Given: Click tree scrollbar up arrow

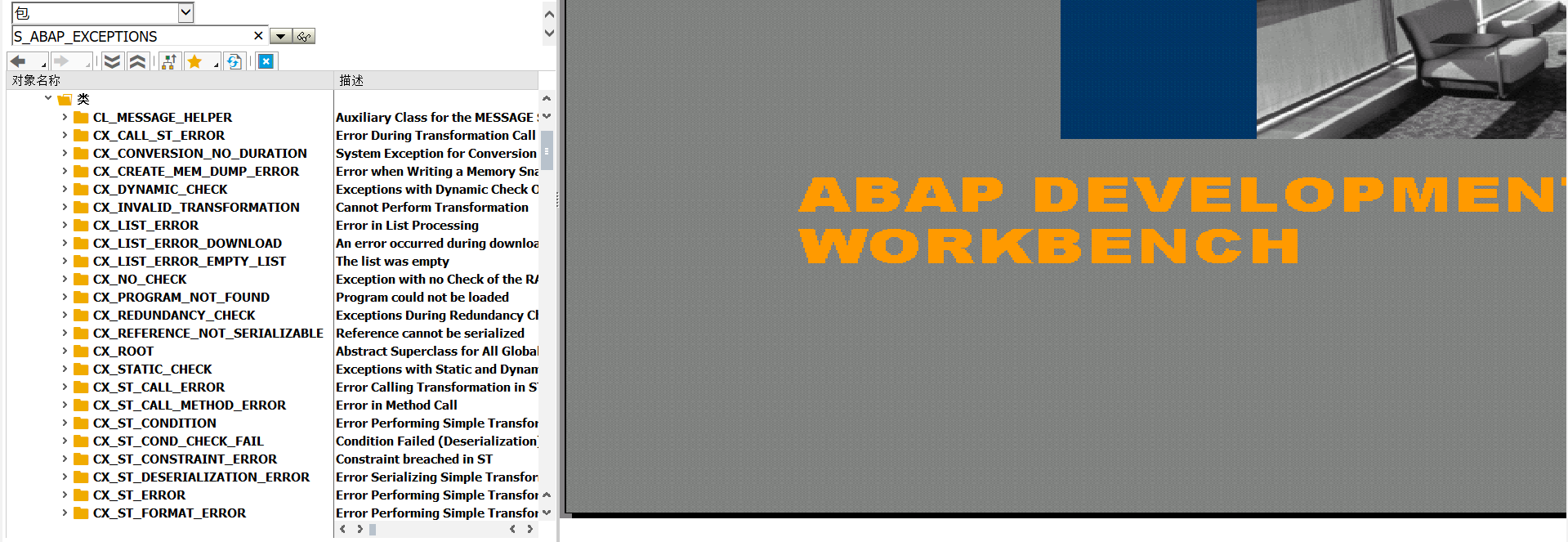Looking at the screenshot, I should pyautogui.click(x=547, y=99).
